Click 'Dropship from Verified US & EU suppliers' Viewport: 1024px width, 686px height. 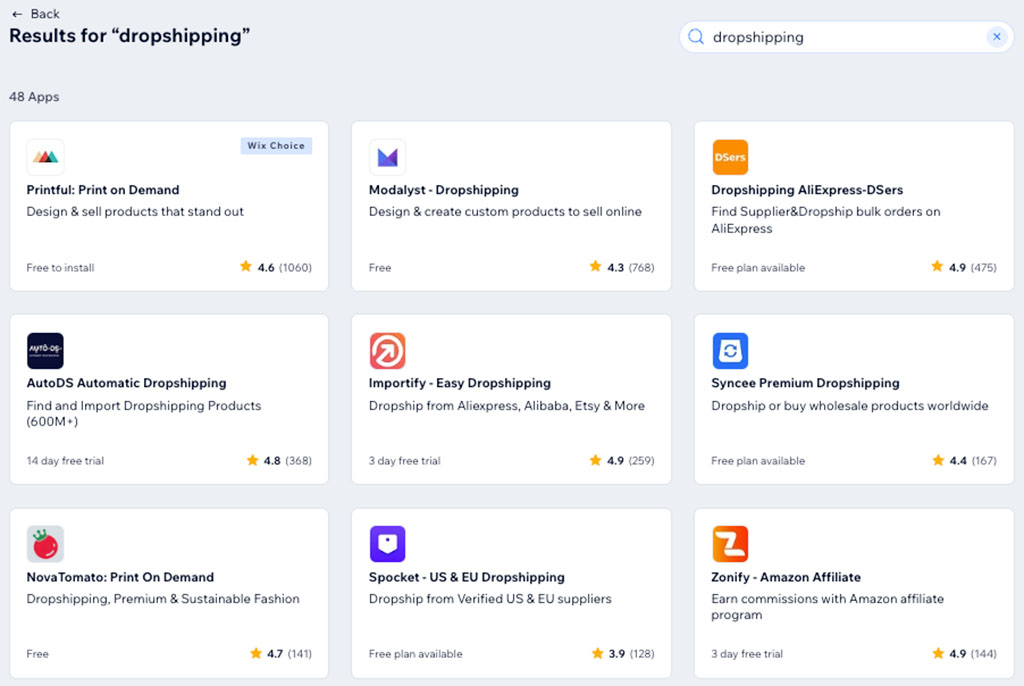(490, 599)
